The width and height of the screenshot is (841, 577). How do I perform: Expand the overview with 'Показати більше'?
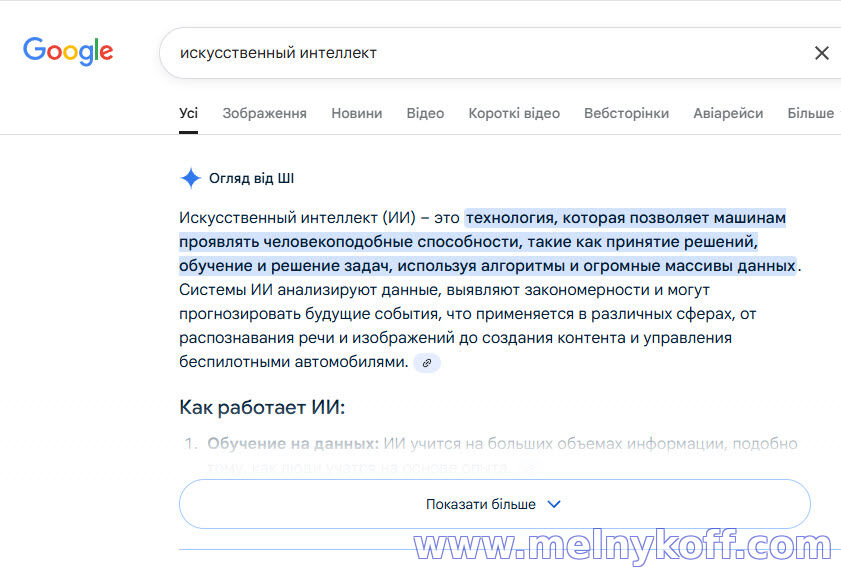click(494, 504)
